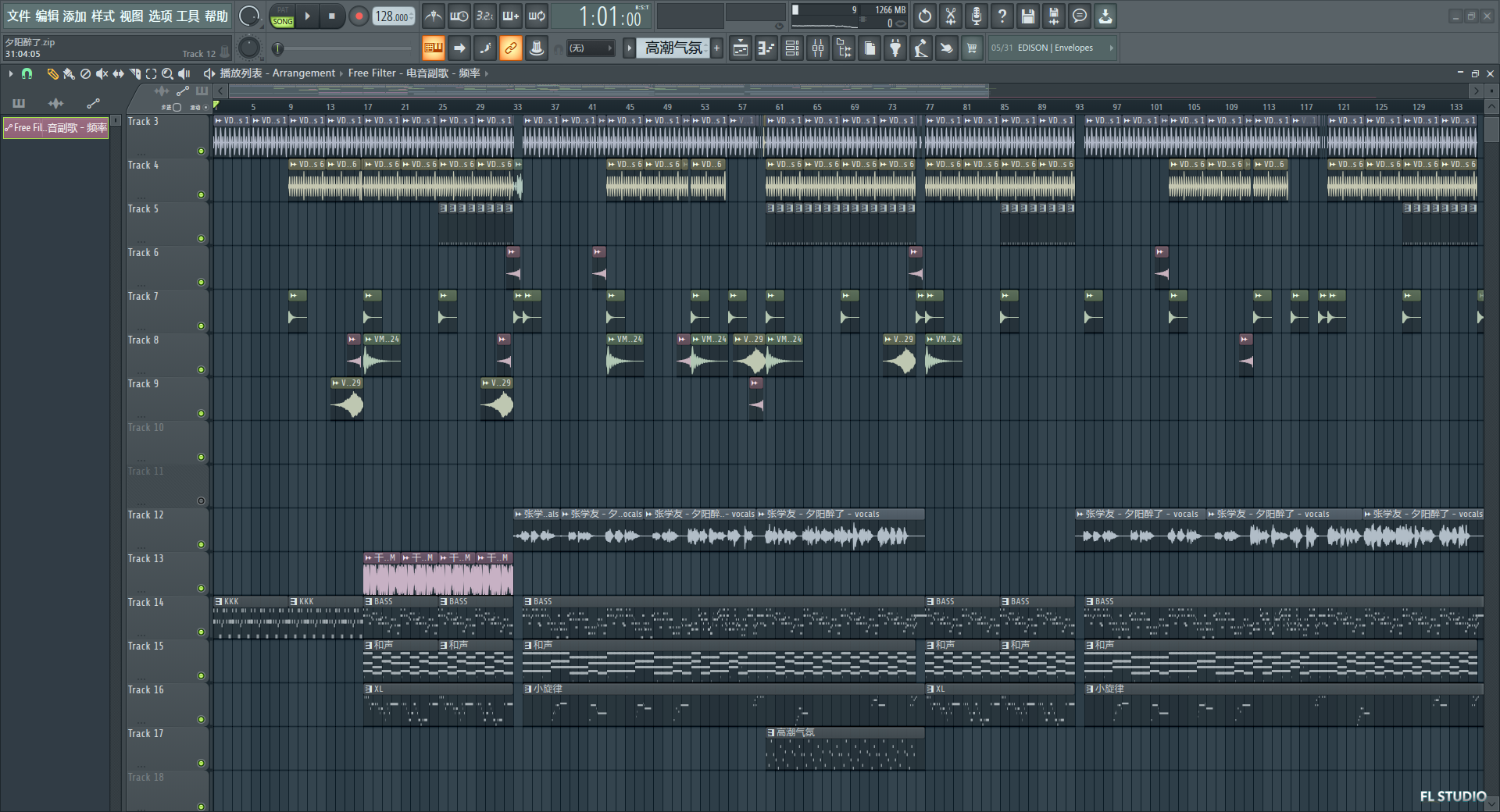This screenshot has height=812, width=1500.
Task: Mute Track 3 with its green light
Action: (201, 151)
